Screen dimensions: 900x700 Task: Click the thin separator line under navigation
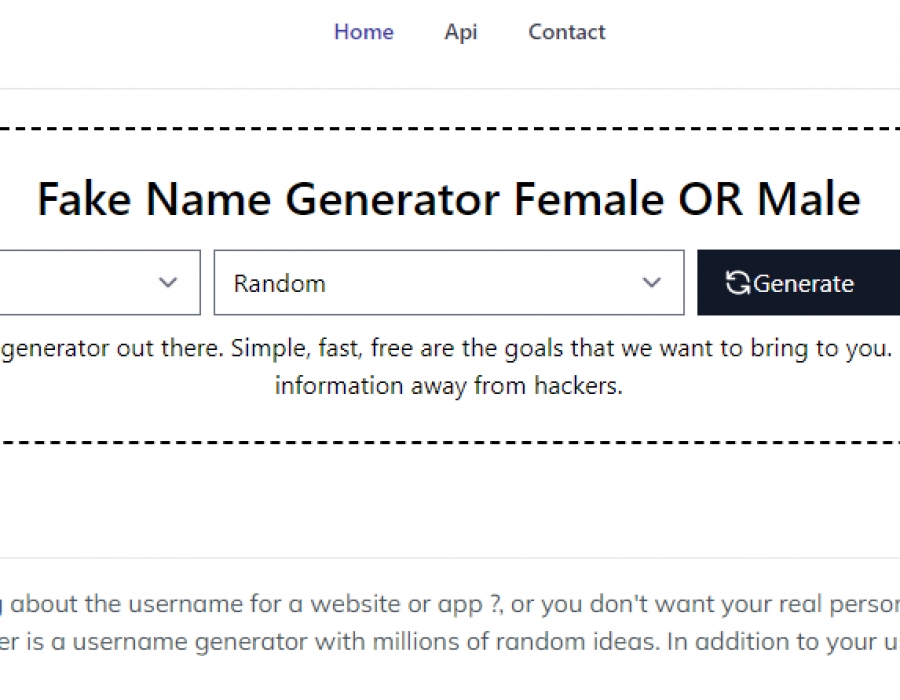click(x=450, y=89)
